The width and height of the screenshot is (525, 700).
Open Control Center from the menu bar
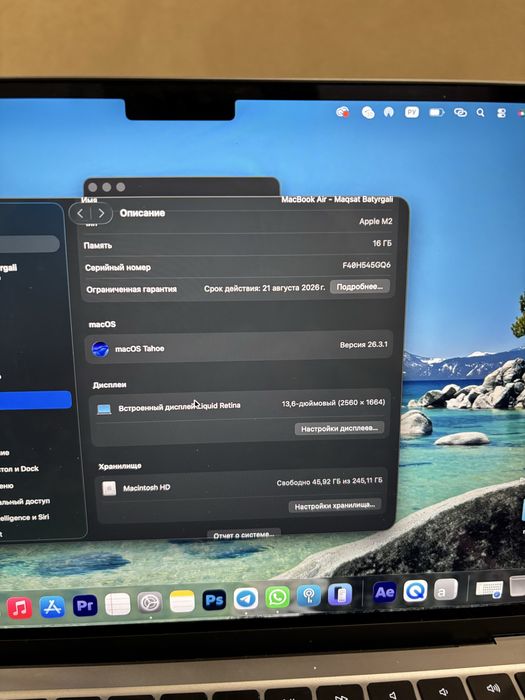(501, 113)
